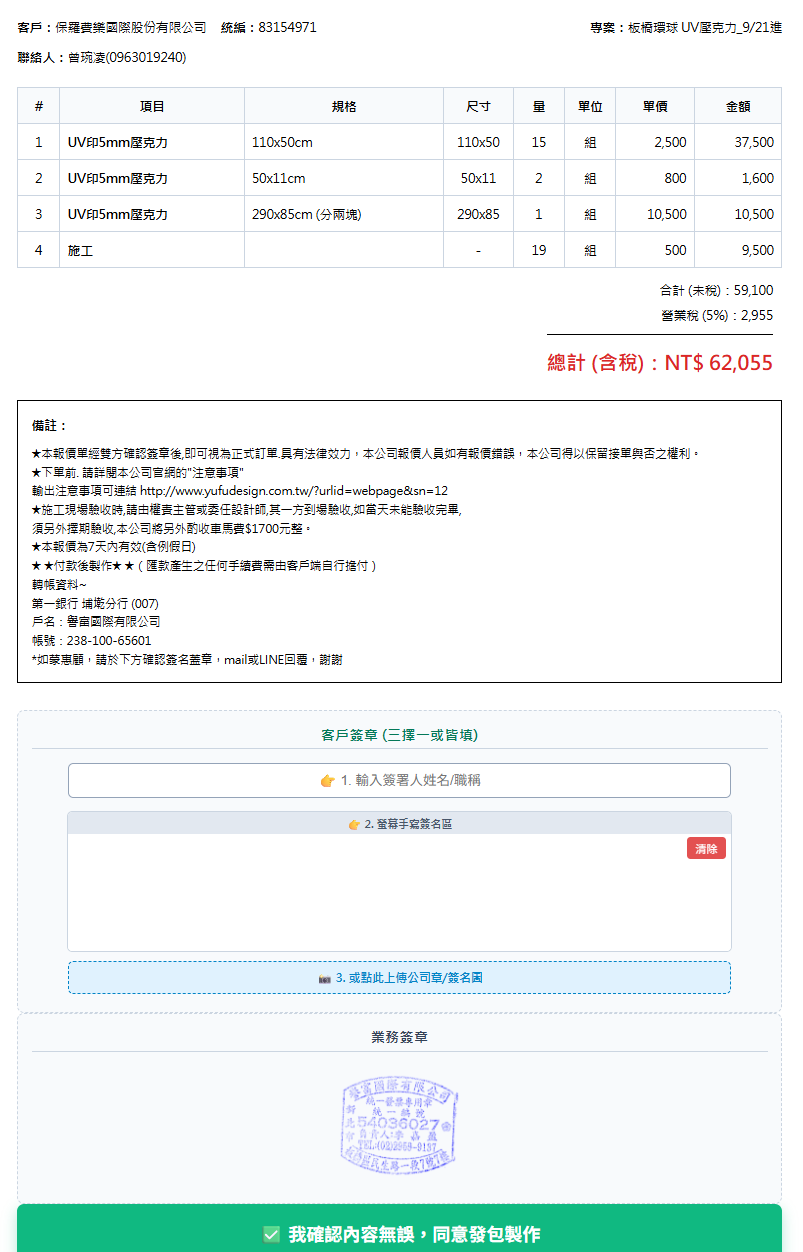Image resolution: width=803 pixels, height=1252 pixels.
Task: Click the yufudesign.com.tw URL in notes
Action: (294, 491)
